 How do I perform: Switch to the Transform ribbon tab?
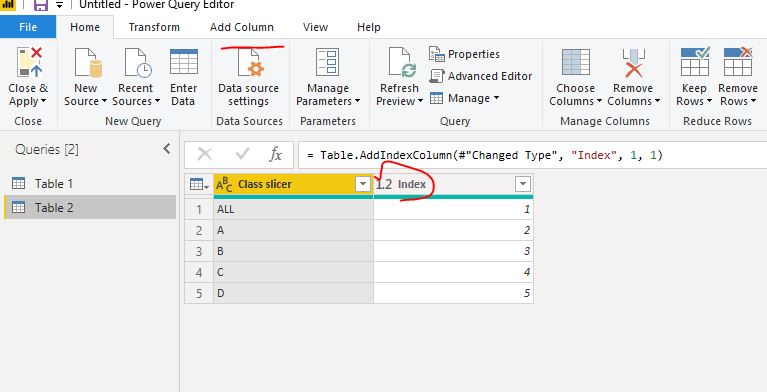[x=154, y=27]
